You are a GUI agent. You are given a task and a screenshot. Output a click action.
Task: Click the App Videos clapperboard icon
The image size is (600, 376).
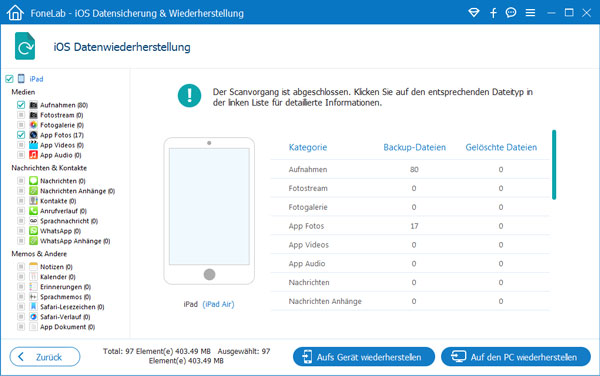[34, 145]
